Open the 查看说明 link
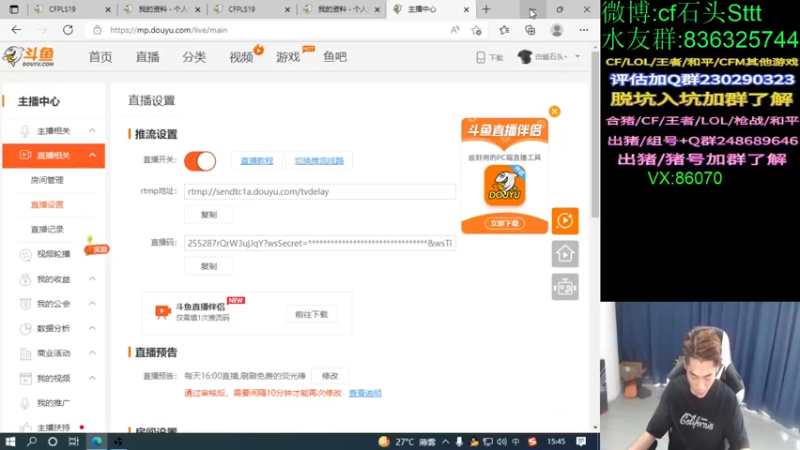 [365, 393]
